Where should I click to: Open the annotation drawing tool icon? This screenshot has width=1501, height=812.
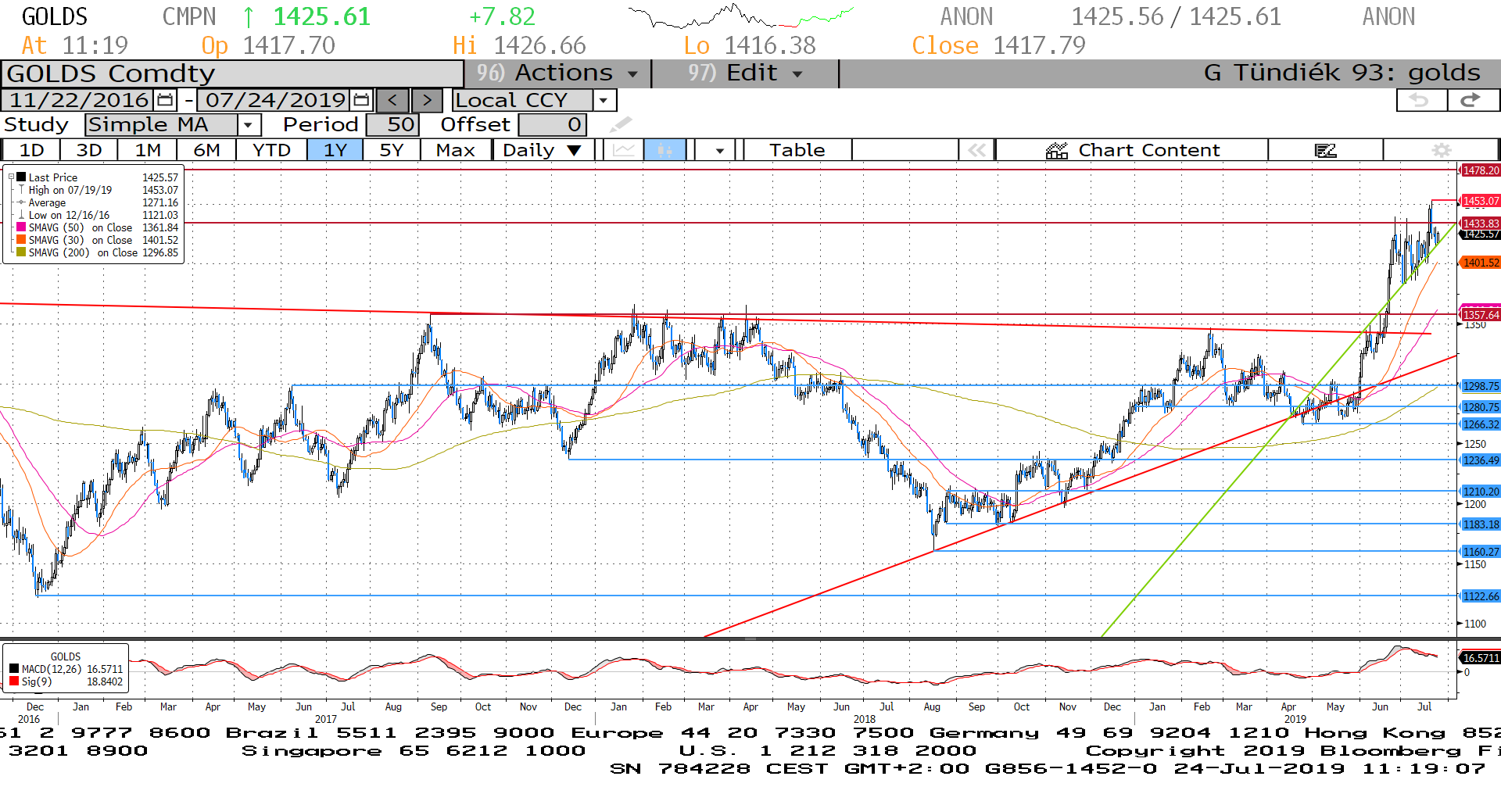pos(1325,150)
